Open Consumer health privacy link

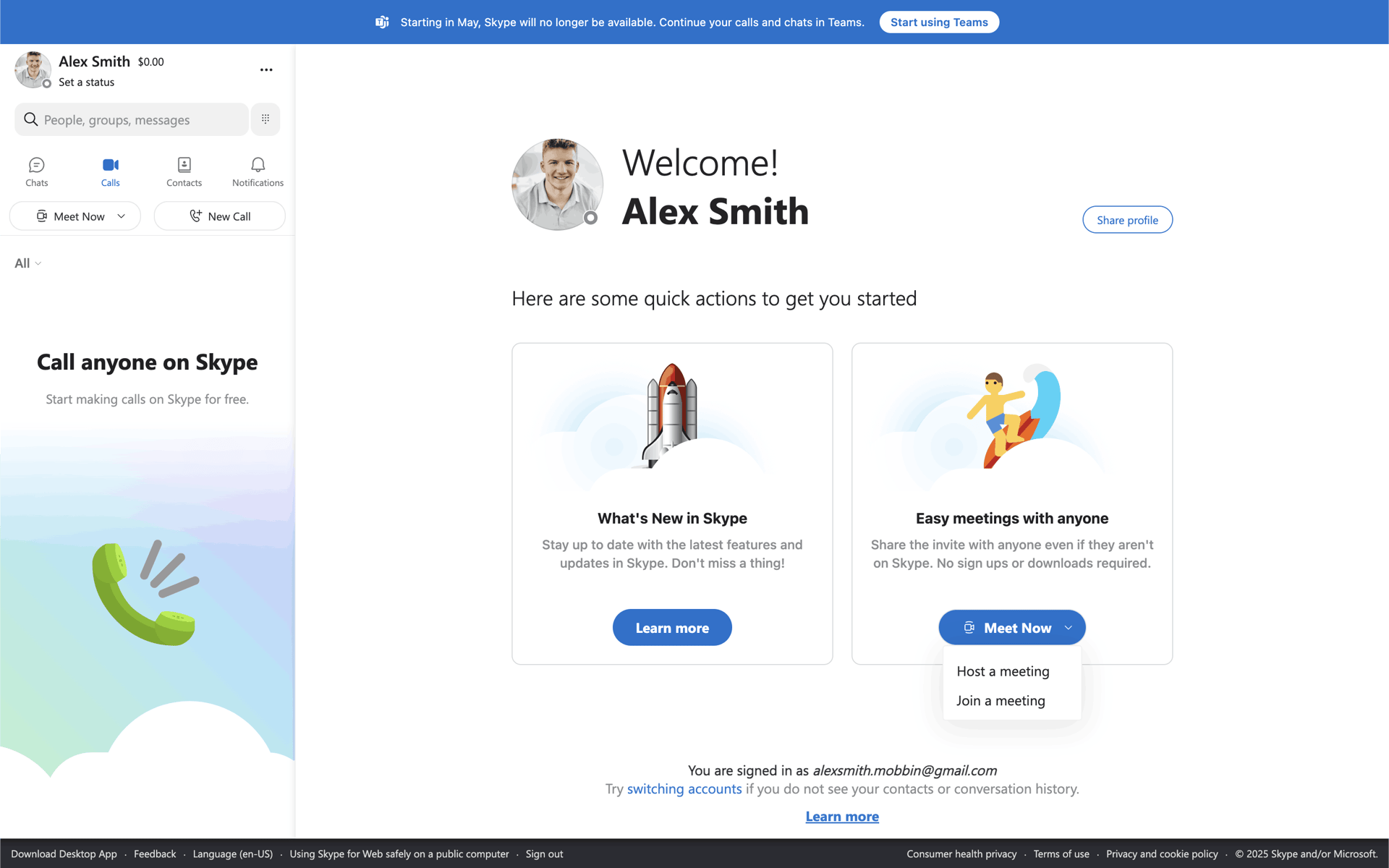tap(961, 854)
